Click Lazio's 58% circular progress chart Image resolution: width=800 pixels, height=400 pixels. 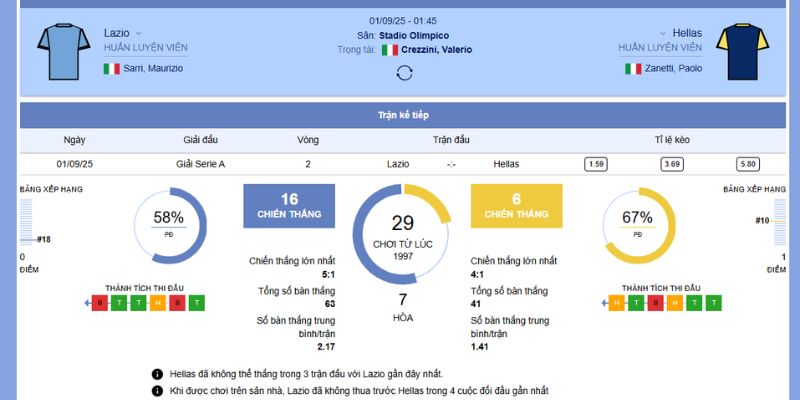(x=168, y=222)
